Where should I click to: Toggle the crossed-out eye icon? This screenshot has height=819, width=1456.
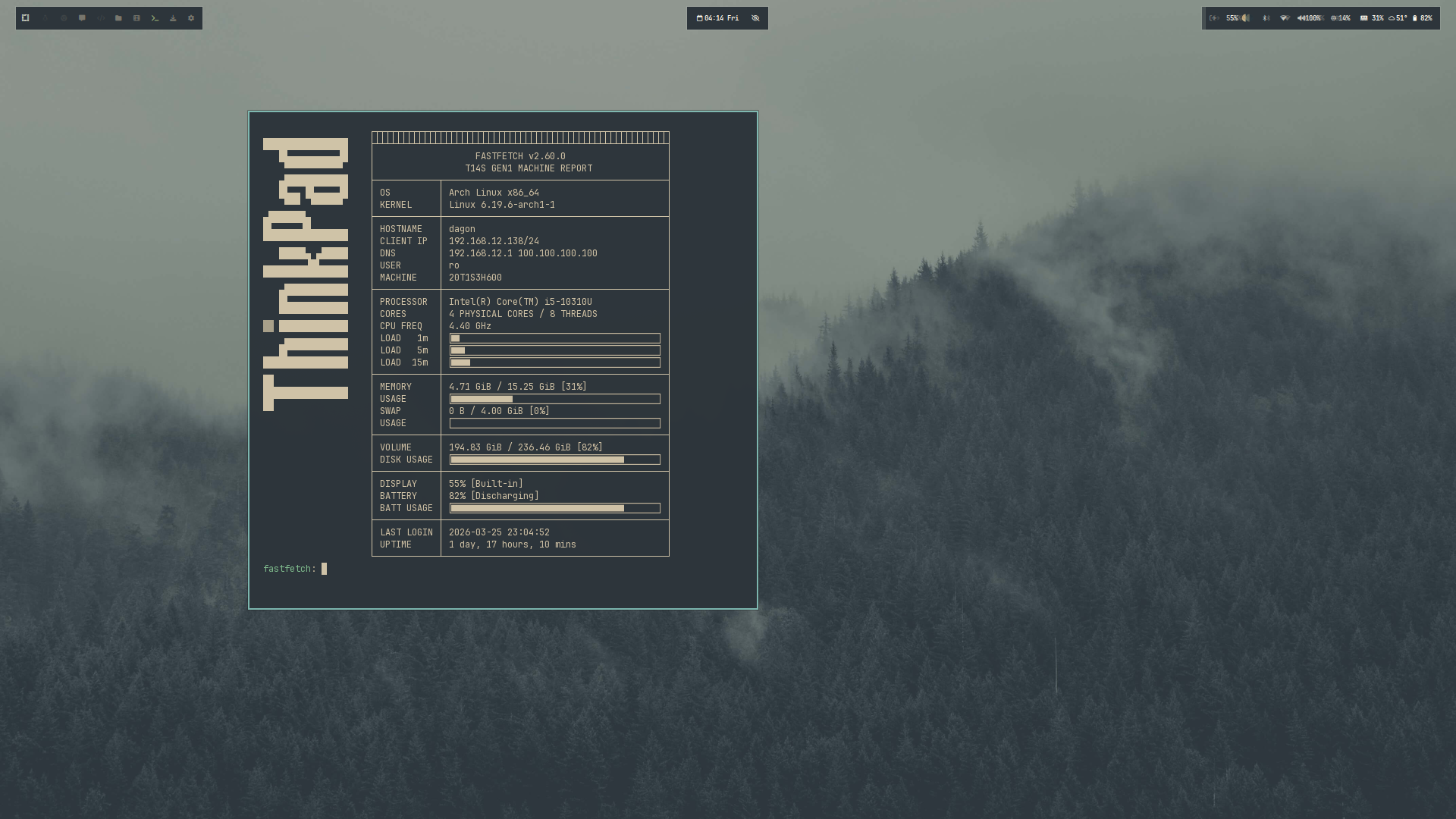point(755,18)
